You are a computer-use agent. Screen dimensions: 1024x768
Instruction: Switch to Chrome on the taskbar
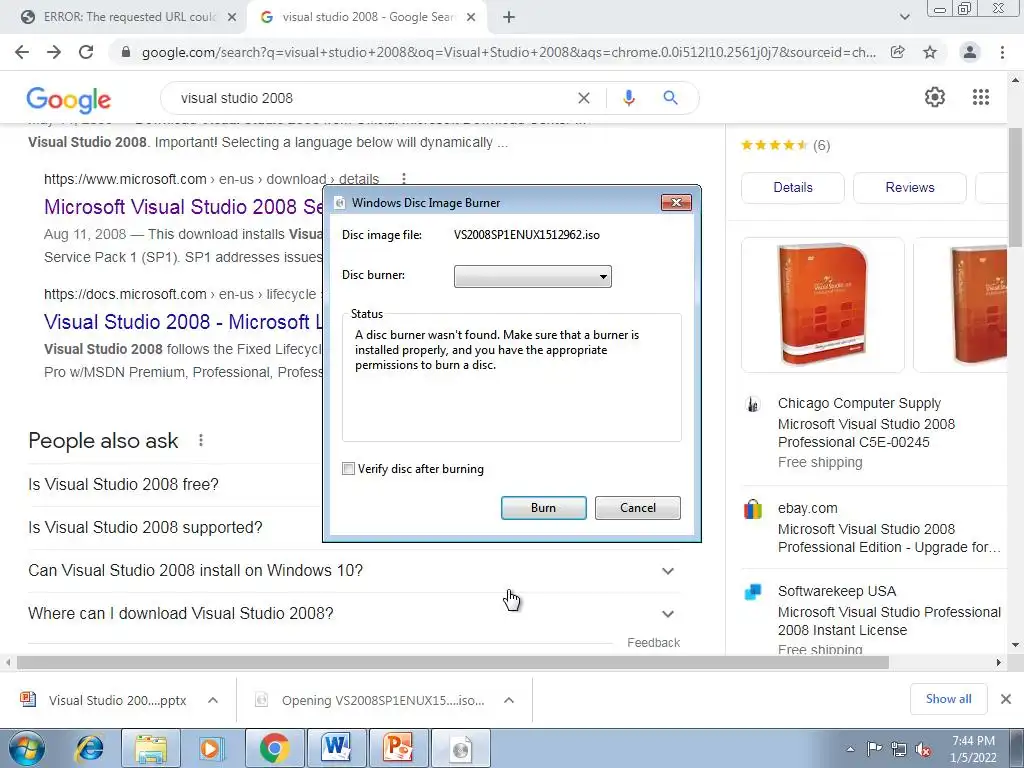click(274, 748)
